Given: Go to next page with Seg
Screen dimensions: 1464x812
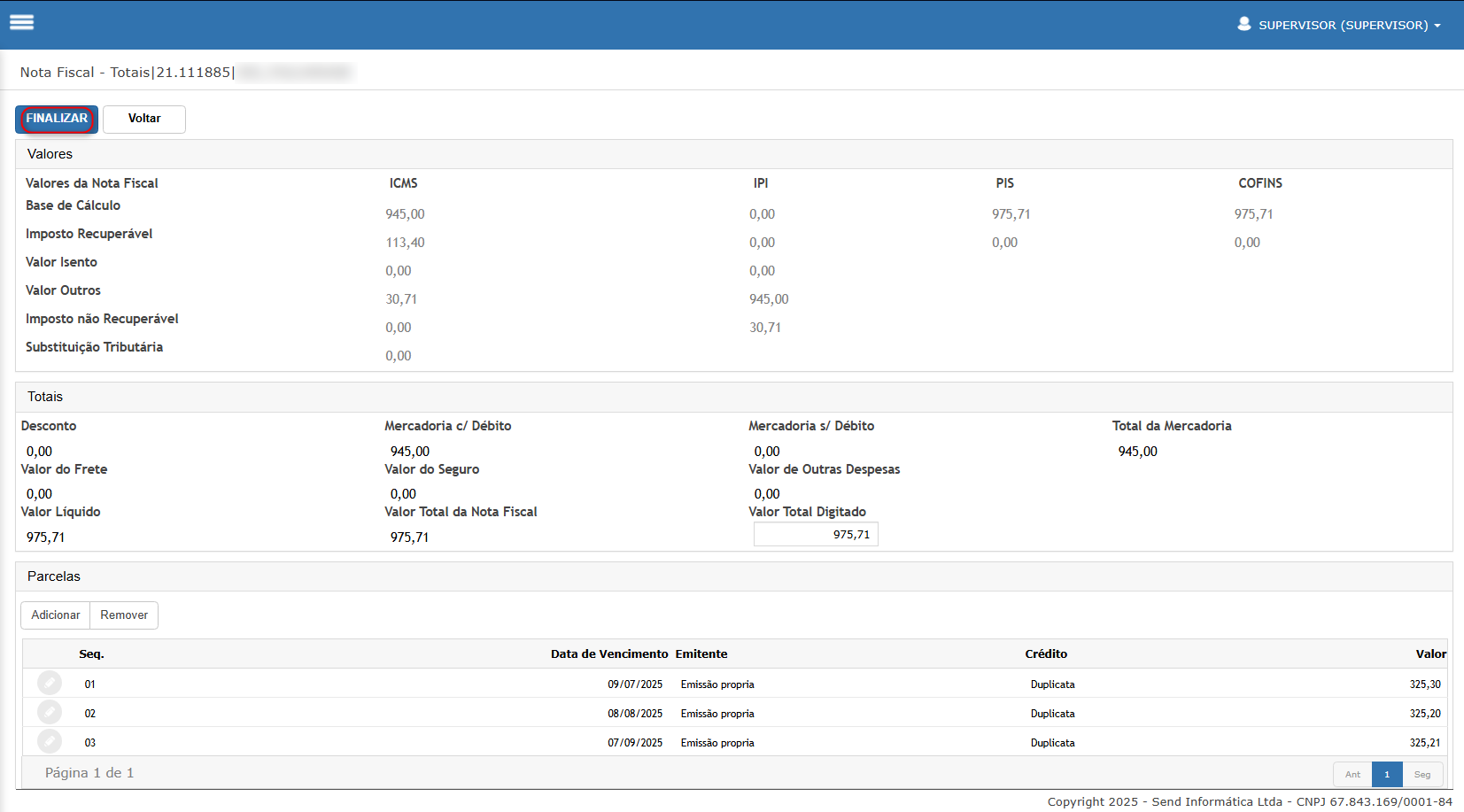Looking at the screenshot, I should 1422,774.
